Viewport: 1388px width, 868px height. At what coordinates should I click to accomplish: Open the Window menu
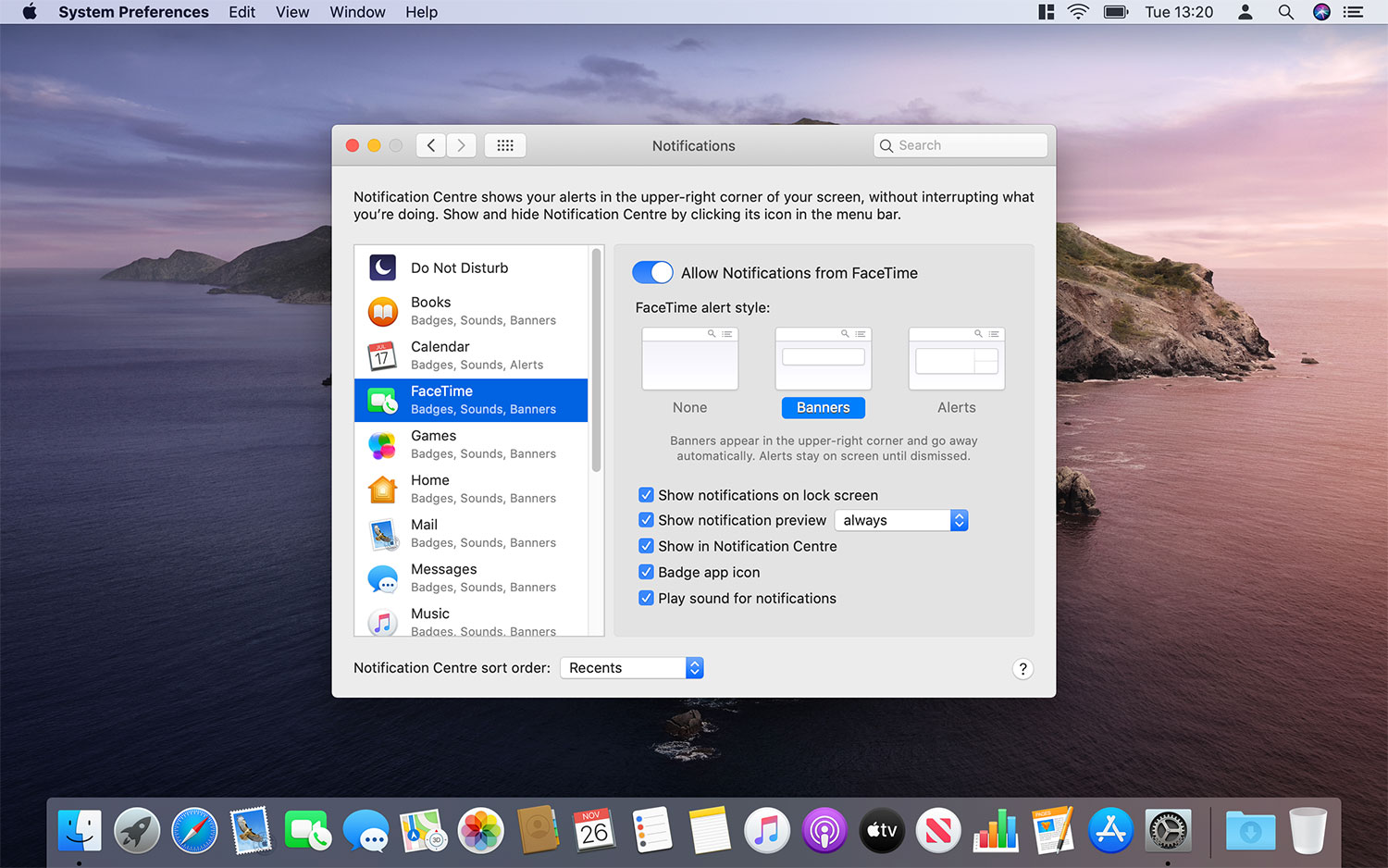(357, 12)
